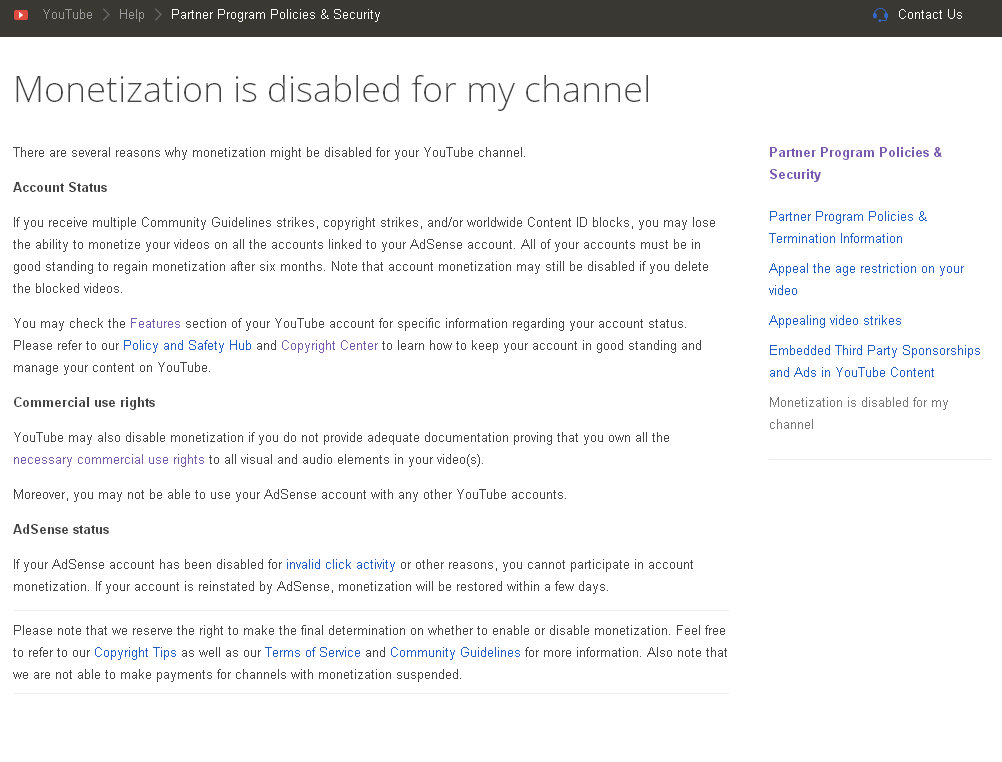Follow the necessary commercial use rights link

click(x=109, y=460)
